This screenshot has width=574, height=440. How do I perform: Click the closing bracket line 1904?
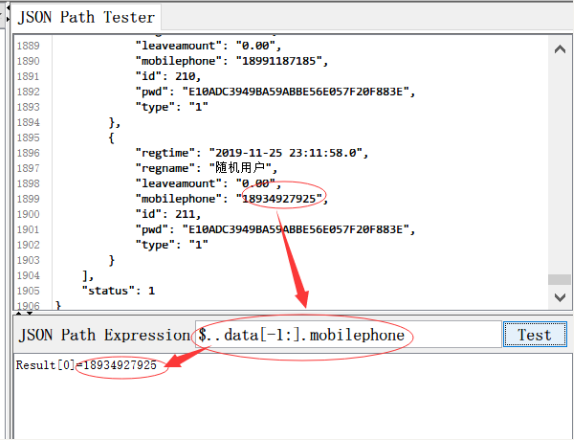click(88, 275)
